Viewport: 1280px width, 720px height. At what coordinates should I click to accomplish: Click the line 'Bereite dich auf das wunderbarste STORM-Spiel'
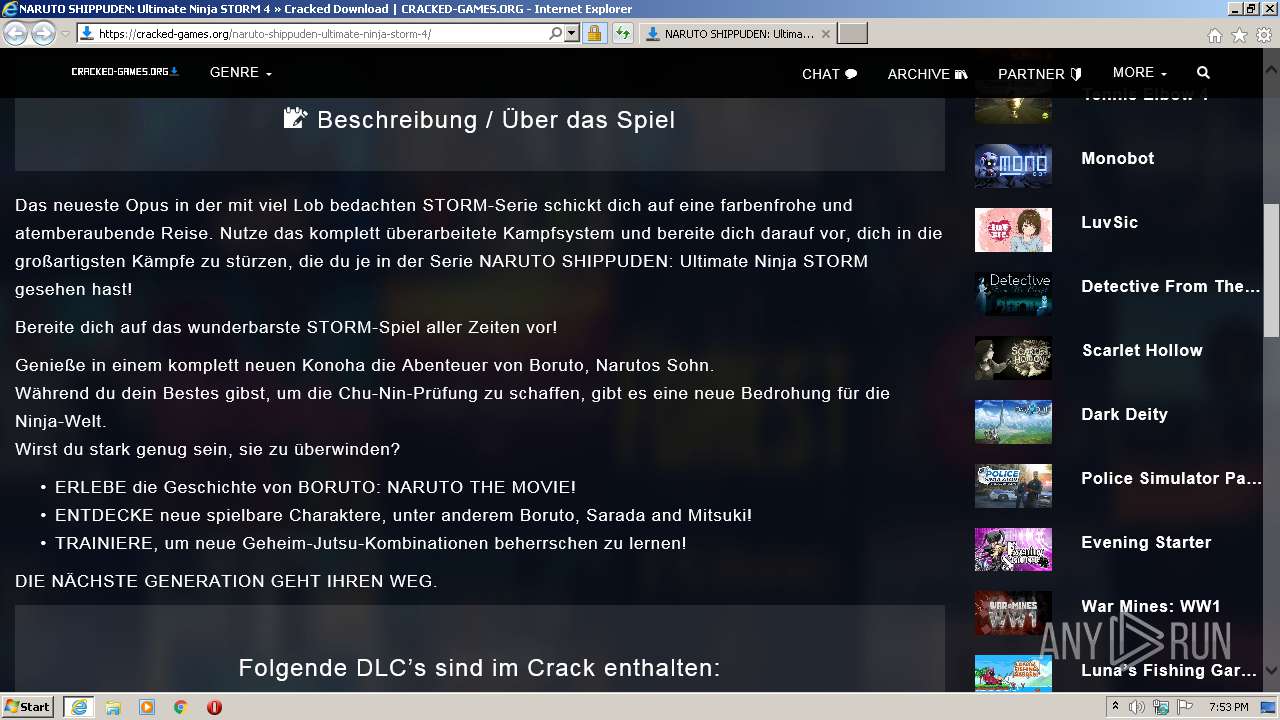286,327
